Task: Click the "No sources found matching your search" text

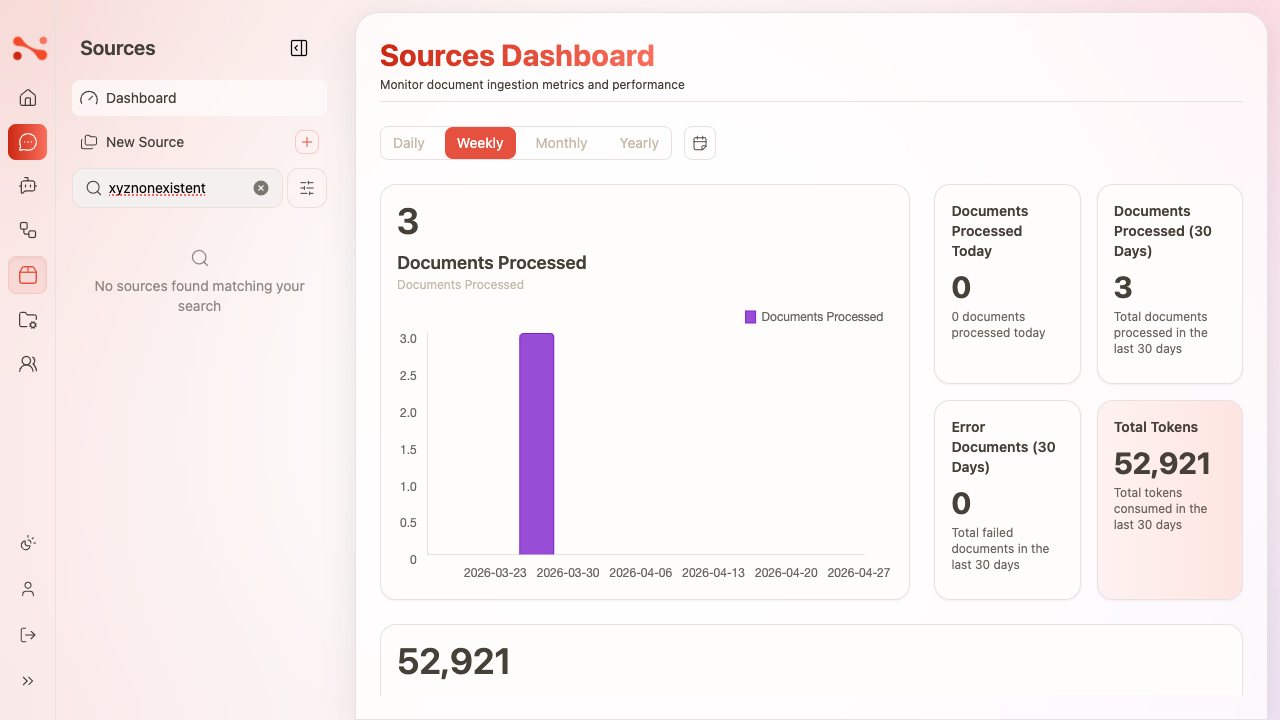Action: (x=199, y=296)
